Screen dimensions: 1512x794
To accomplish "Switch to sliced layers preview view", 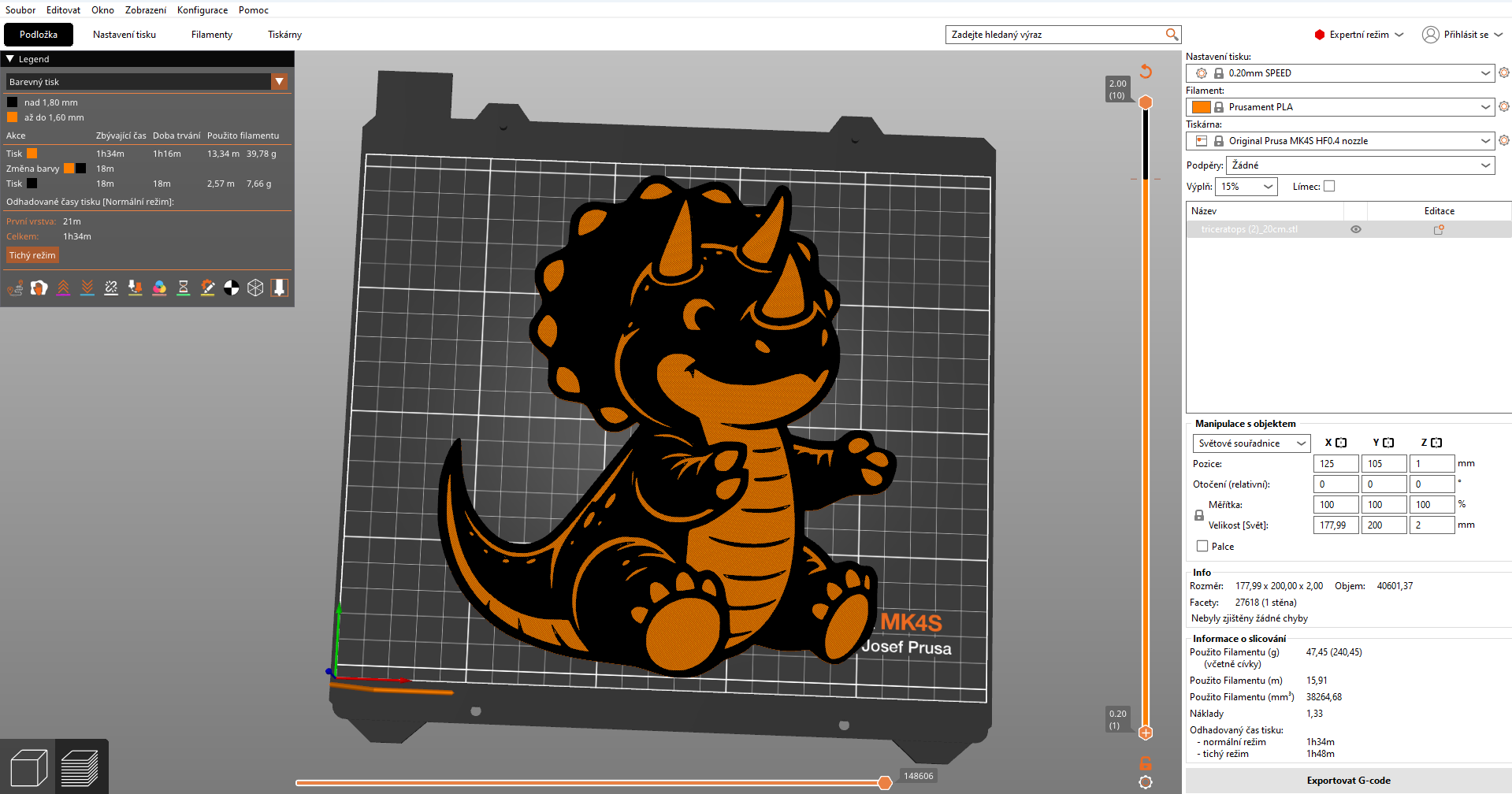I will coord(80,767).
